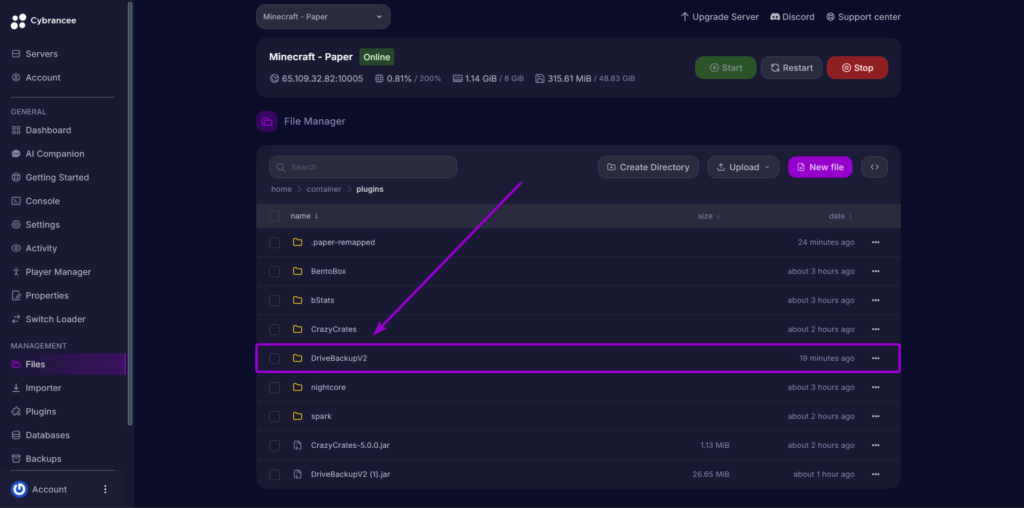This screenshot has width=1024, height=508.
Task: Click the code brackets icon button
Action: (x=874, y=167)
